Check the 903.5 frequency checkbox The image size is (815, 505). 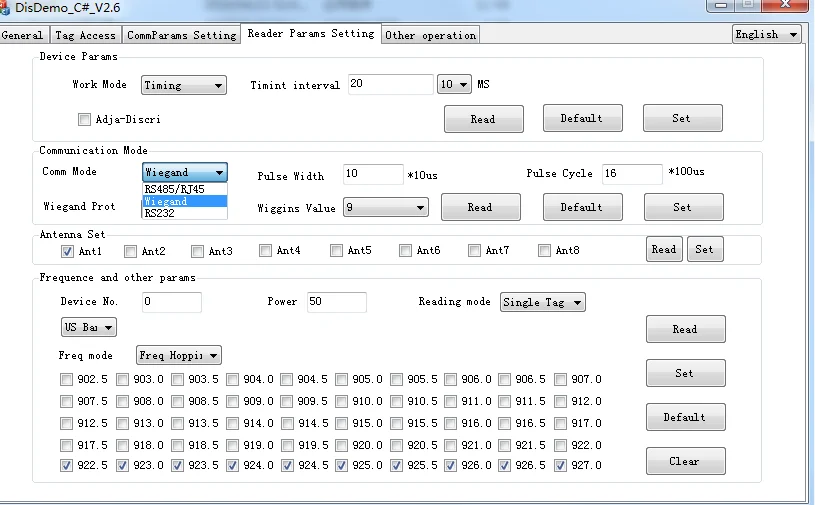[x=177, y=379]
